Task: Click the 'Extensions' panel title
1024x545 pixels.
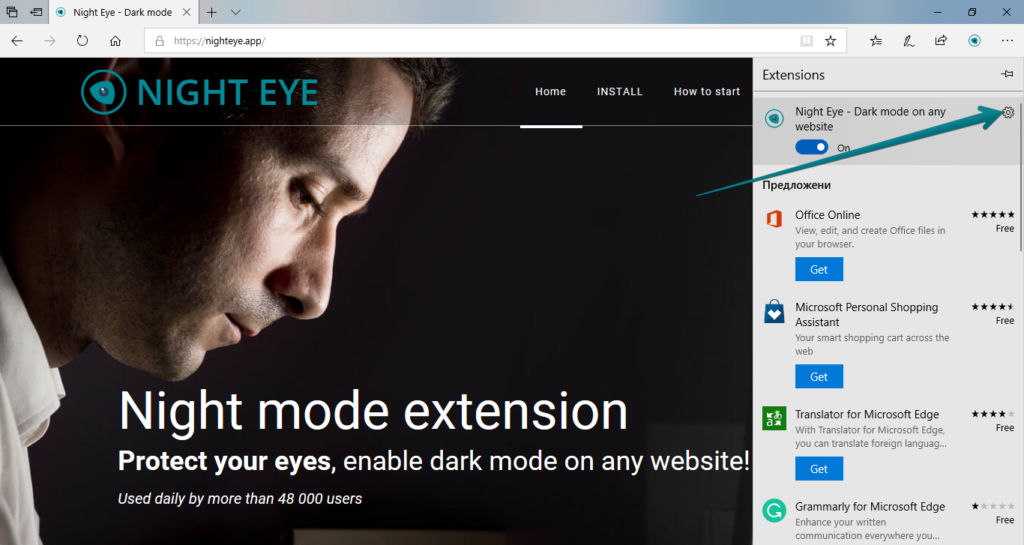Action: tap(793, 75)
